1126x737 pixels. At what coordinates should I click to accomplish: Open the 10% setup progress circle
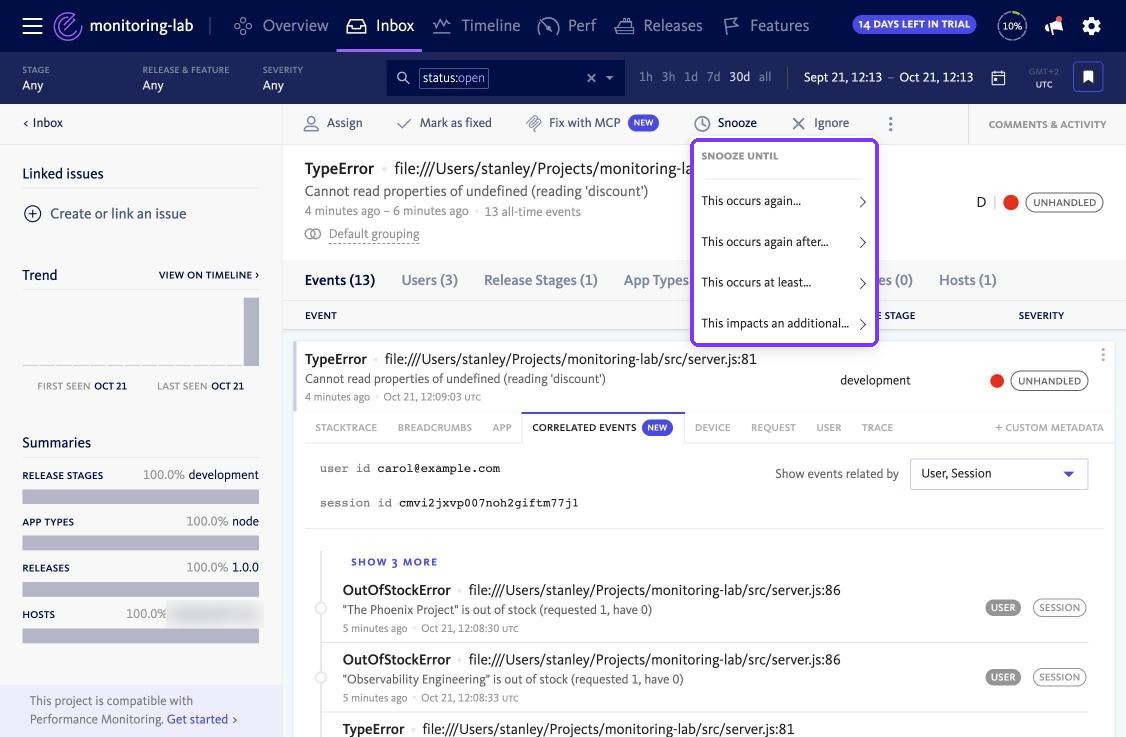[x=1012, y=26]
